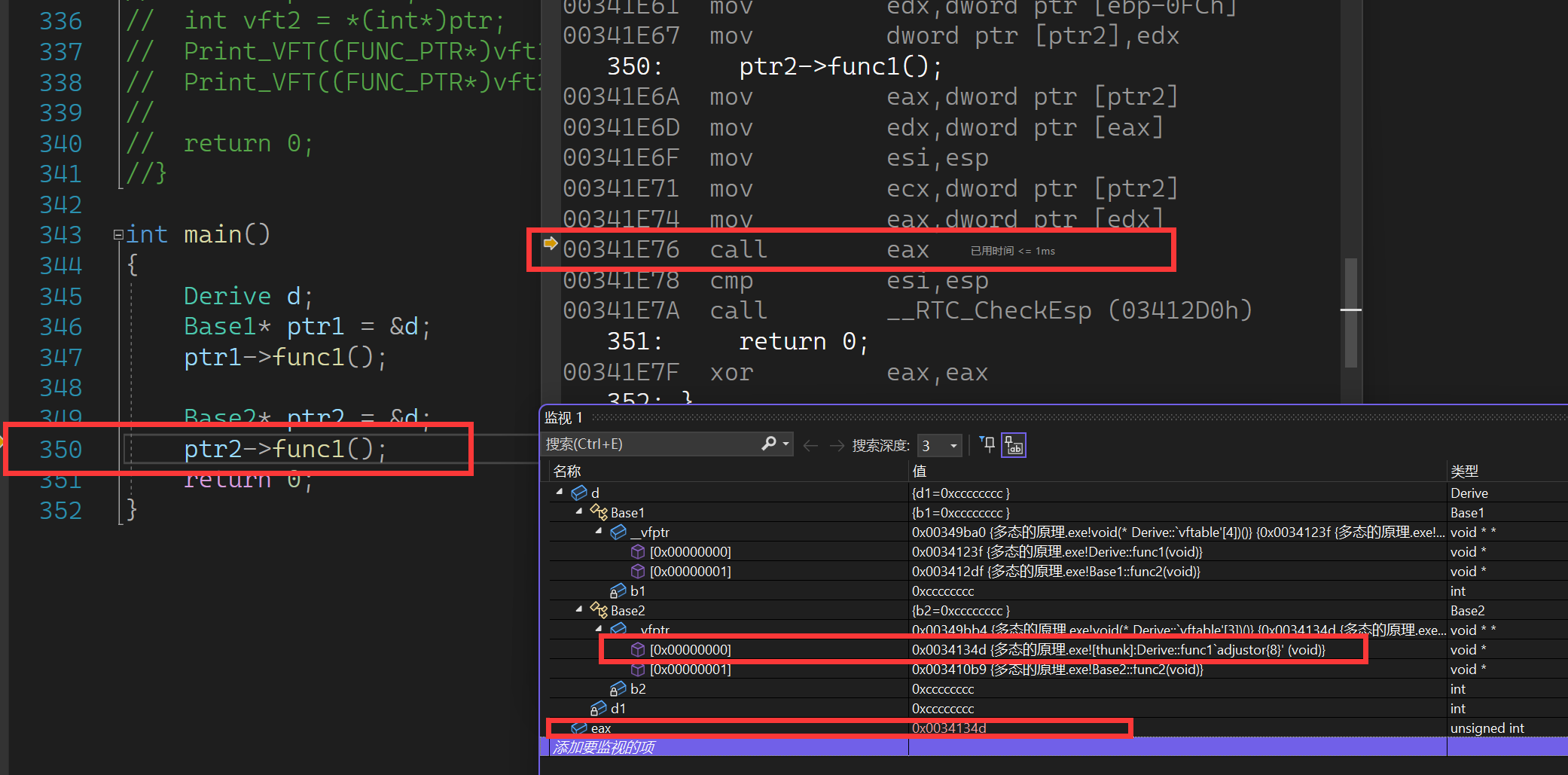Click the b1 field lock icon

[618, 590]
